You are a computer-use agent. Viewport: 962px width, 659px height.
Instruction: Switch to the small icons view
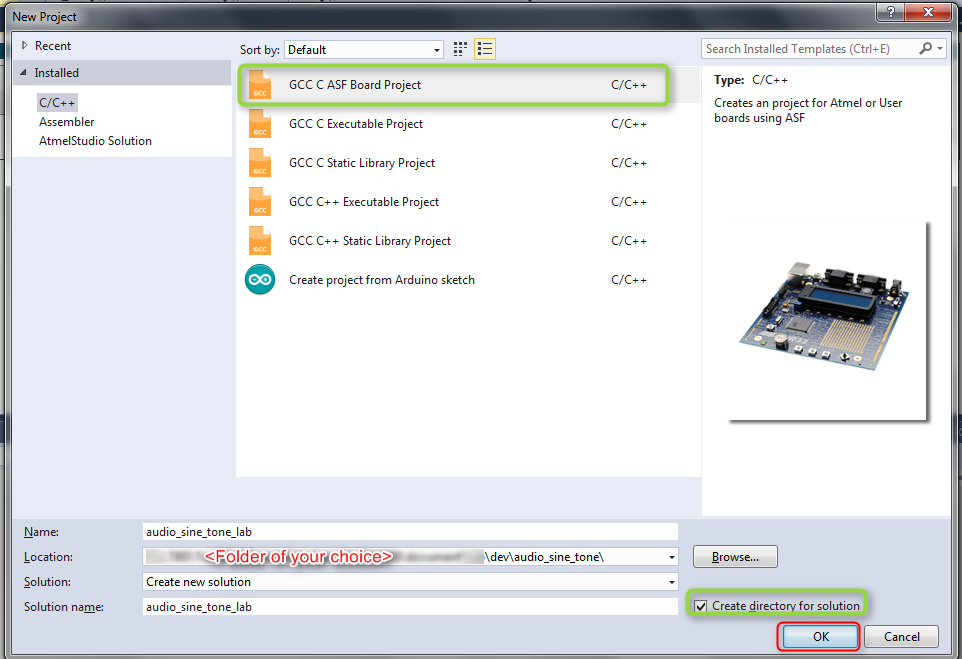click(x=461, y=49)
